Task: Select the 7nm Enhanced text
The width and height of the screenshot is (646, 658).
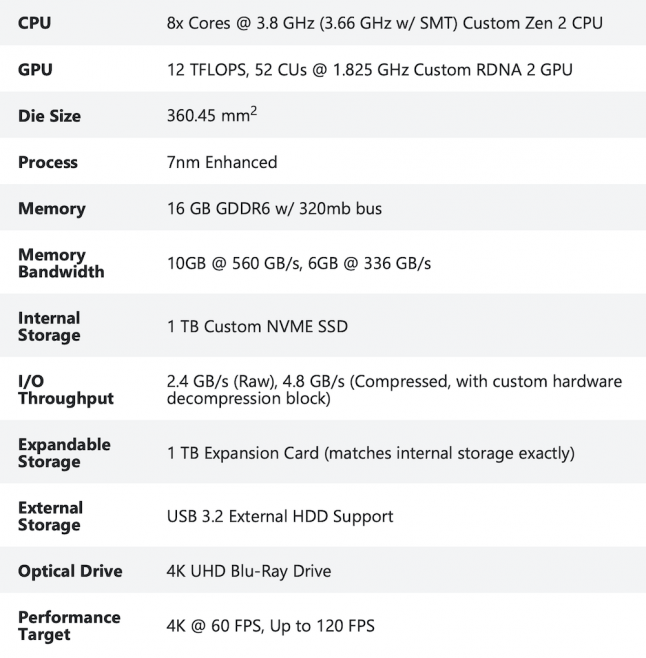Action: click(x=221, y=162)
